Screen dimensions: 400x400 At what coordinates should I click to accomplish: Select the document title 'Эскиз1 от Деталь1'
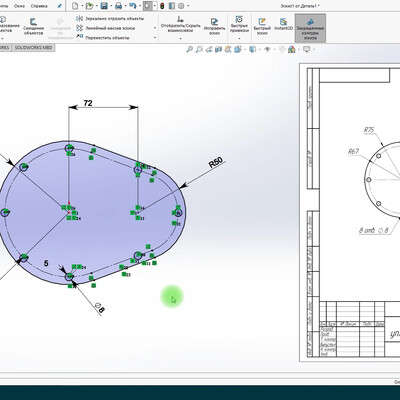(298, 6)
